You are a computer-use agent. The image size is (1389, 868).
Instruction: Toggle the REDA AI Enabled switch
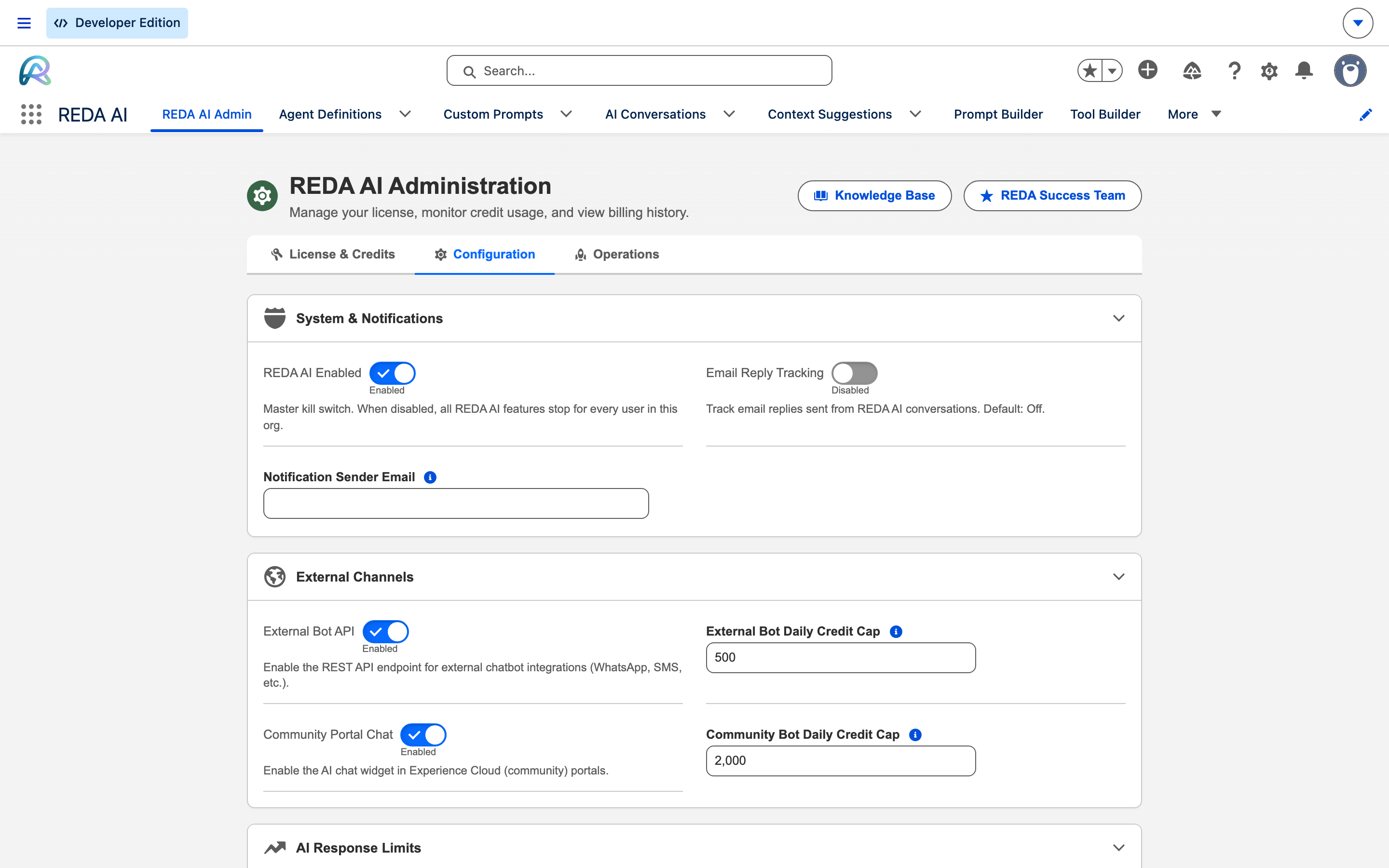[392, 373]
